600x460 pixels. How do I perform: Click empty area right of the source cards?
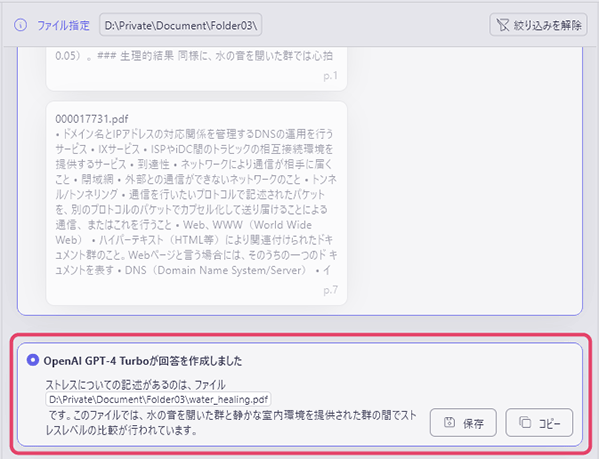click(463, 180)
